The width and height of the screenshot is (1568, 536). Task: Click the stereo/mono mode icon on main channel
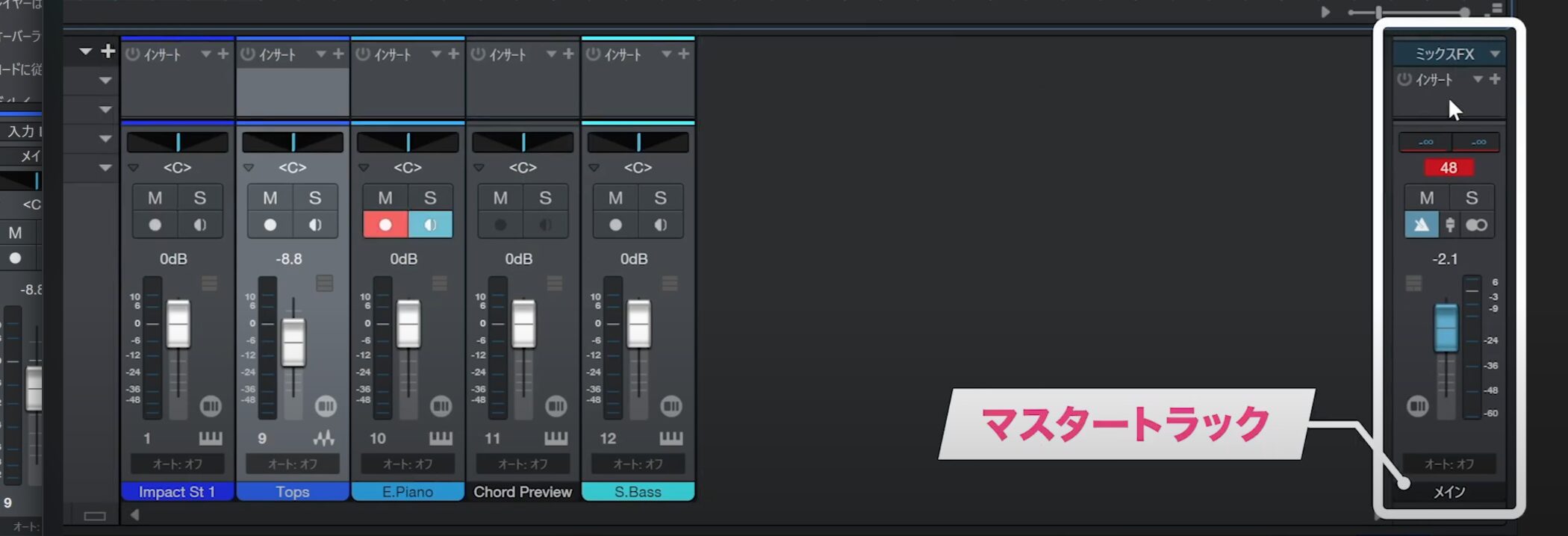tap(1476, 225)
